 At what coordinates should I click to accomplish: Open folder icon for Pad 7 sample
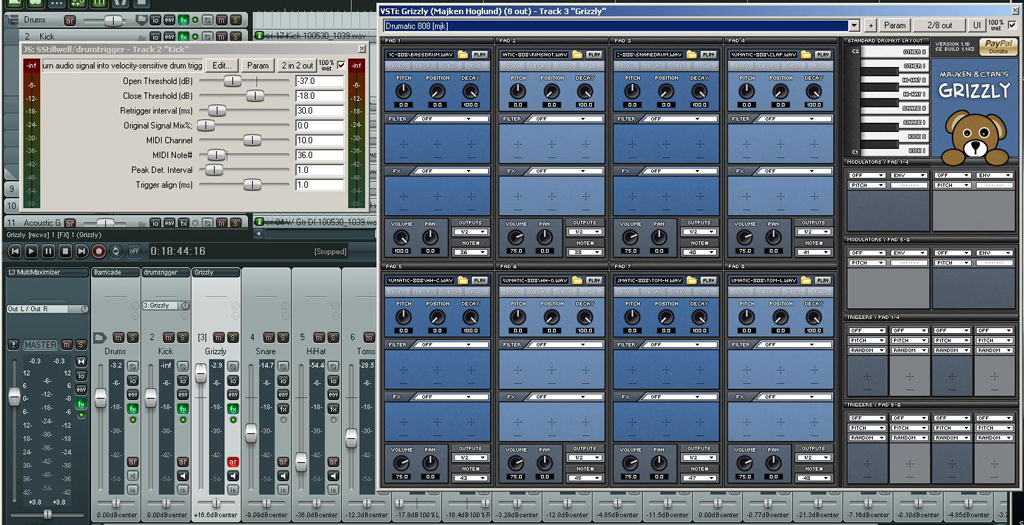coord(692,280)
